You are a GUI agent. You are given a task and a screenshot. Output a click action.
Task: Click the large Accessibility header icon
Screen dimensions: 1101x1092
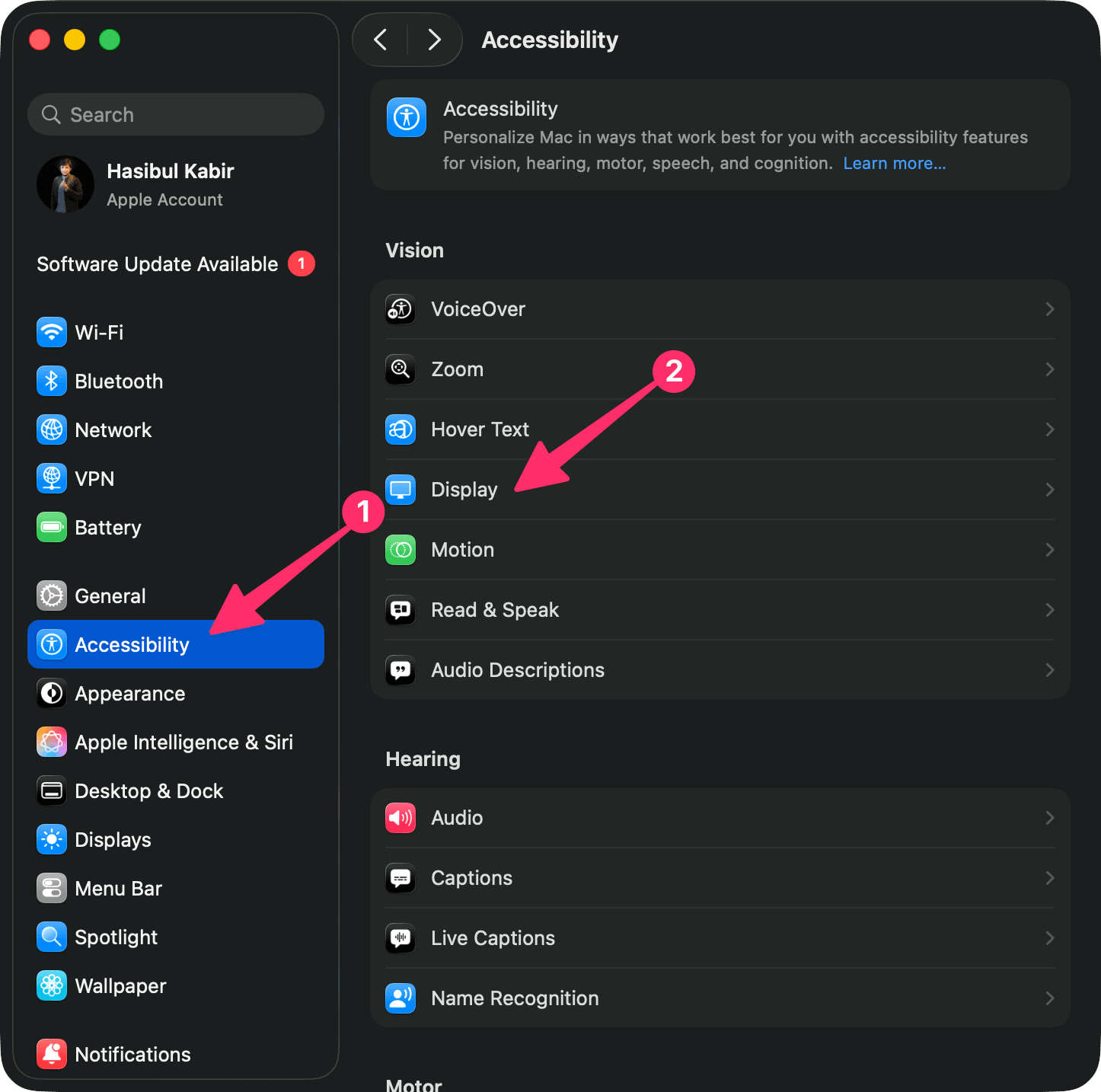407,117
